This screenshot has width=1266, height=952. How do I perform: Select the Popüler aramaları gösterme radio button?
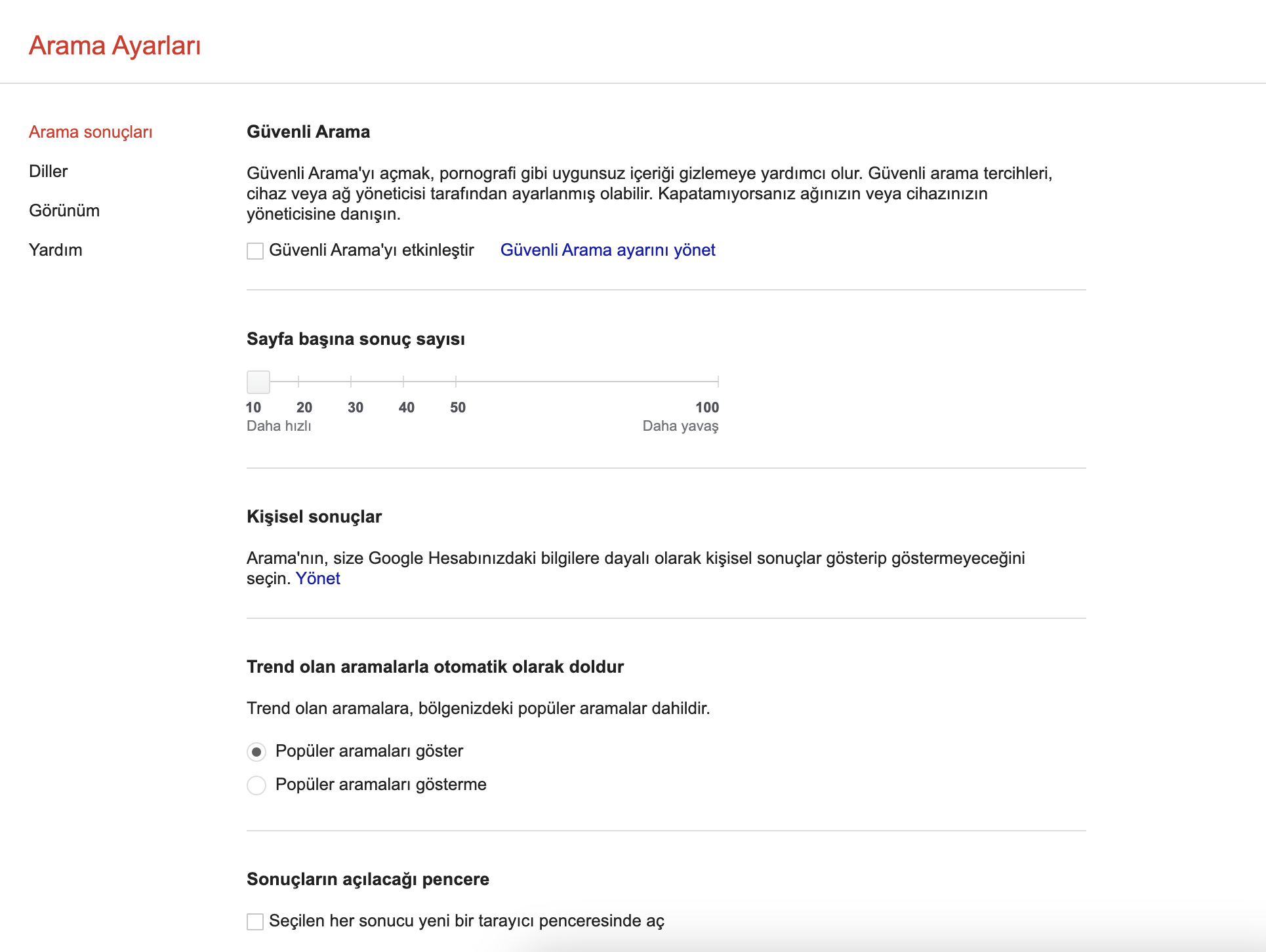[x=256, y=785]
